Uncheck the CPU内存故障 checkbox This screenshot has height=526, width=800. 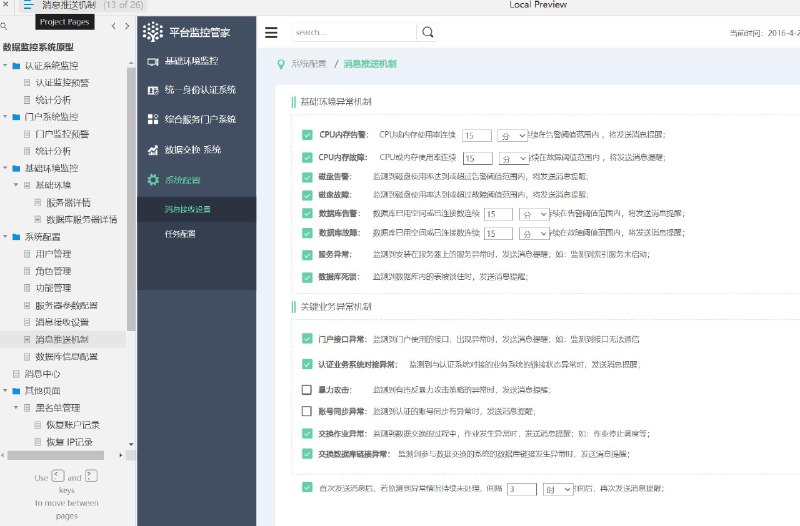coord(307,157)
